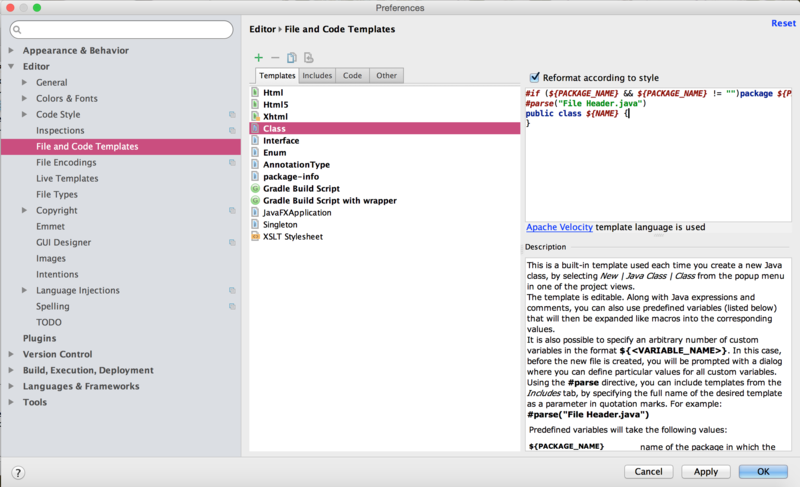Open the Spelling settings entry
800x487 pixels.
pyautogui.click(x=53, y=306)
